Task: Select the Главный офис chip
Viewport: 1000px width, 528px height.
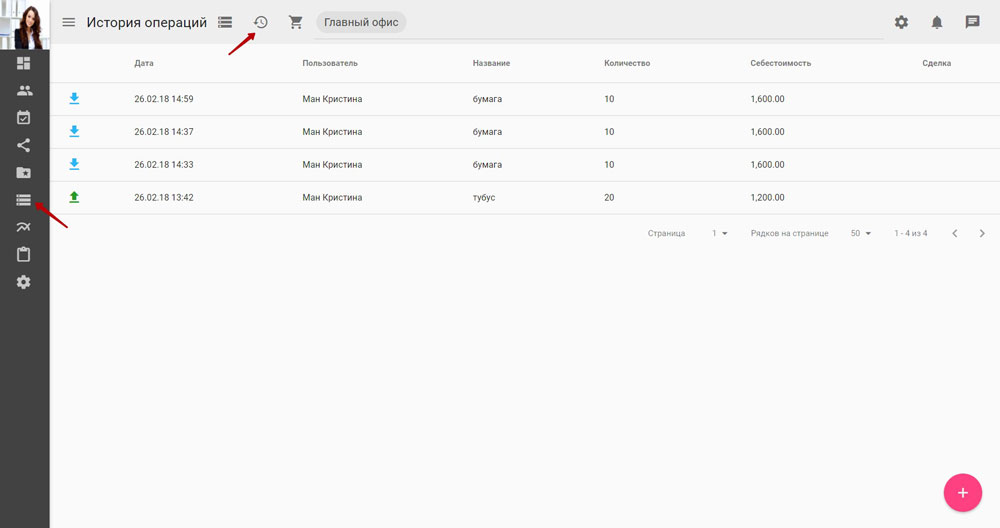Action: (x=361, y=22)
